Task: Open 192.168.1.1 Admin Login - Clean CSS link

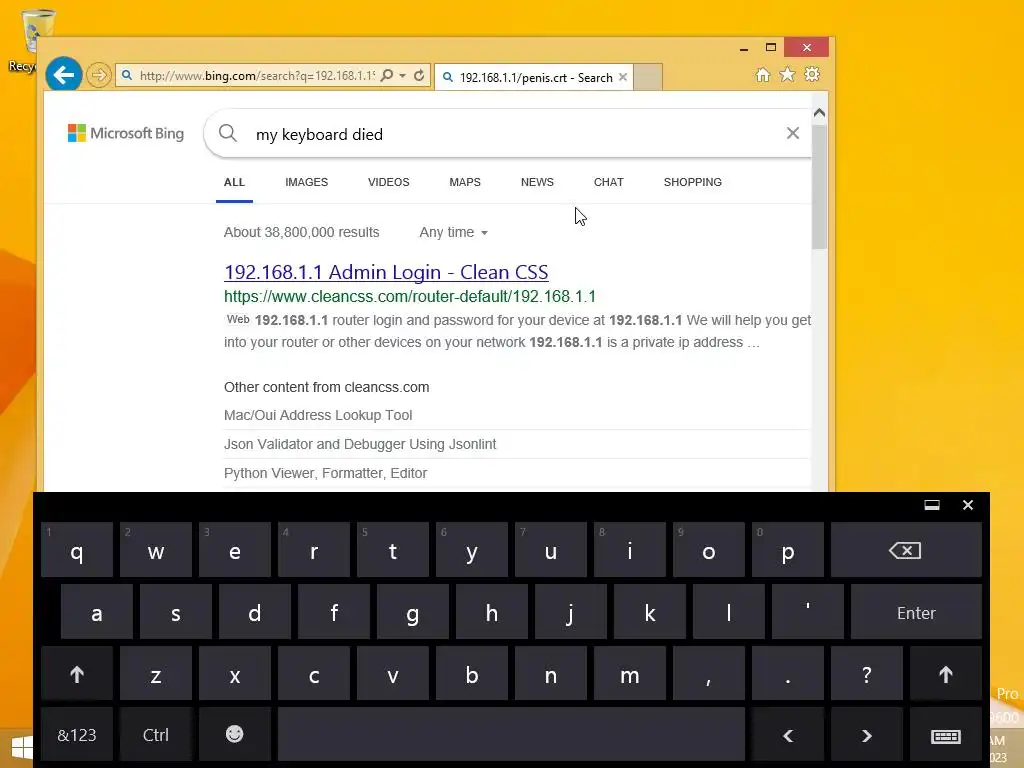Action: click(x=386, y=272)
